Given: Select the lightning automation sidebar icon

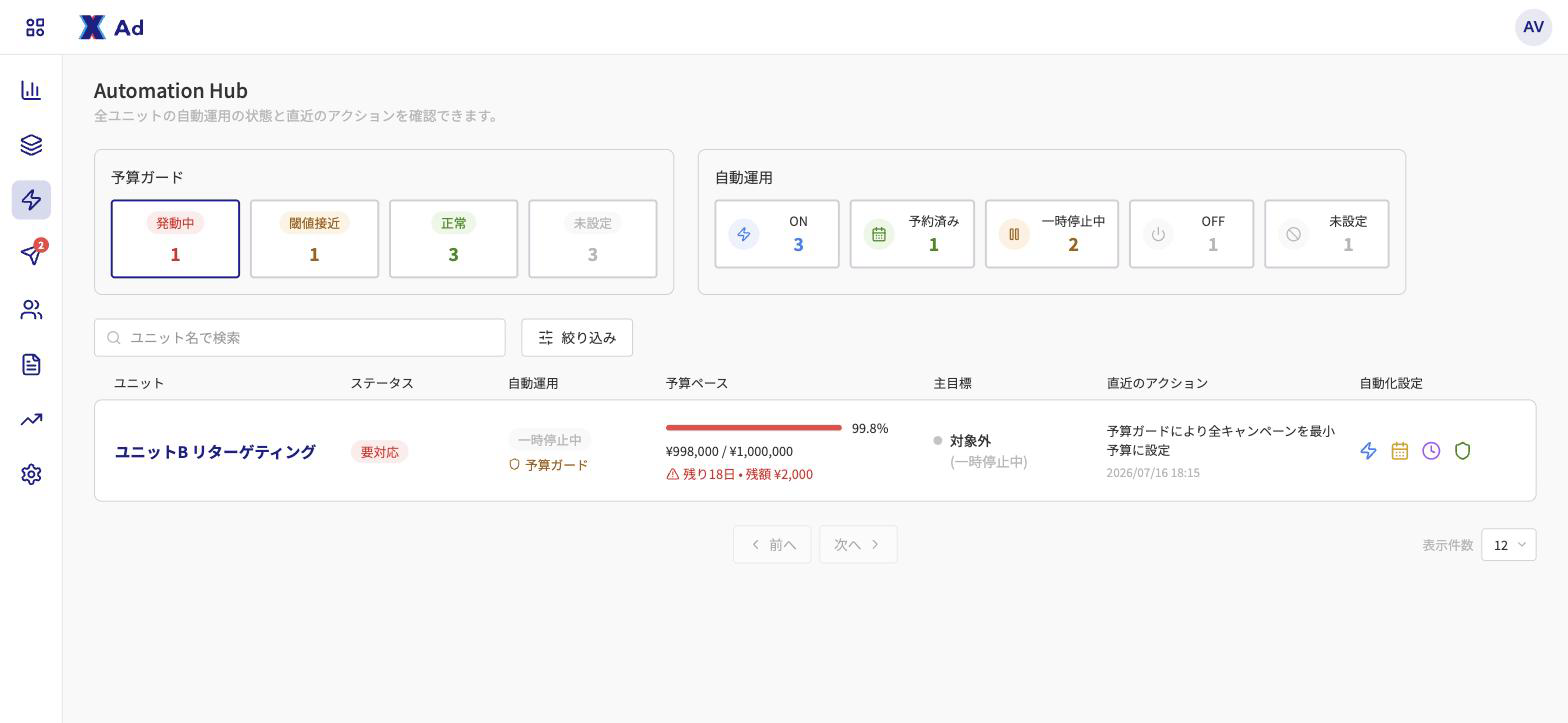Looking at the screenshot, I should coord(31,200).
